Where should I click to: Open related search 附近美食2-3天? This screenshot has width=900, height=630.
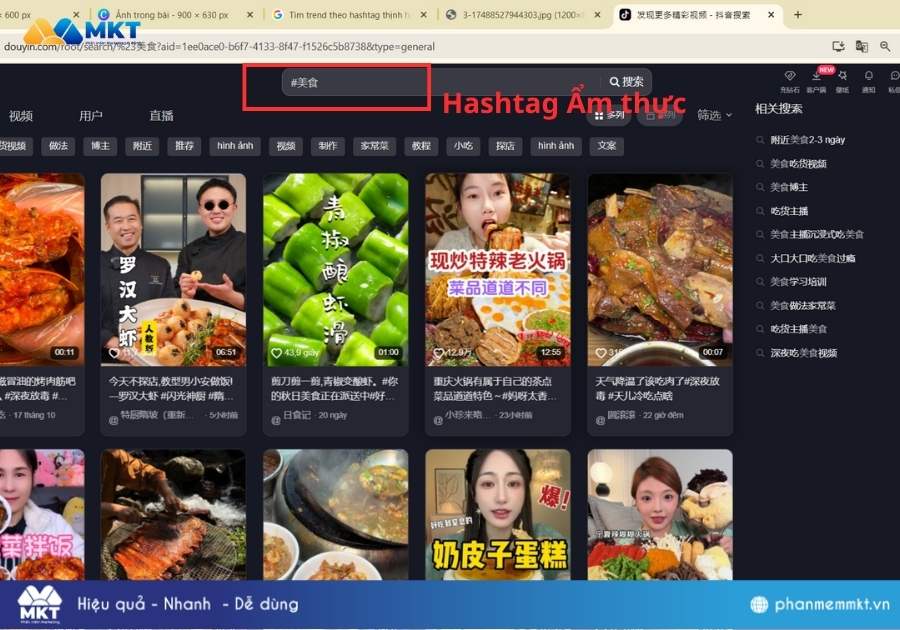[808, 140]
